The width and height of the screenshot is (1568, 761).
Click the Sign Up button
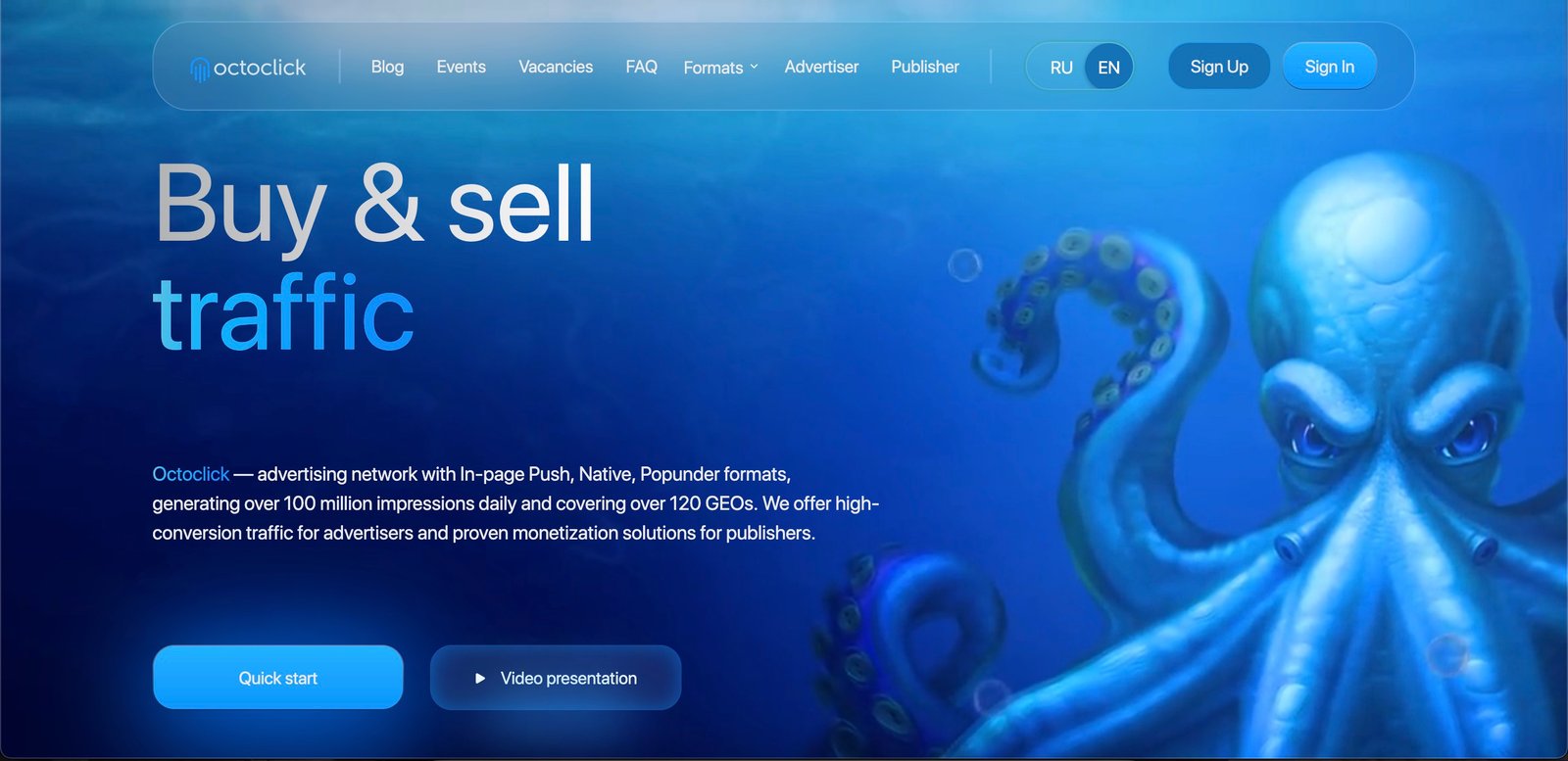point(1219,67)
